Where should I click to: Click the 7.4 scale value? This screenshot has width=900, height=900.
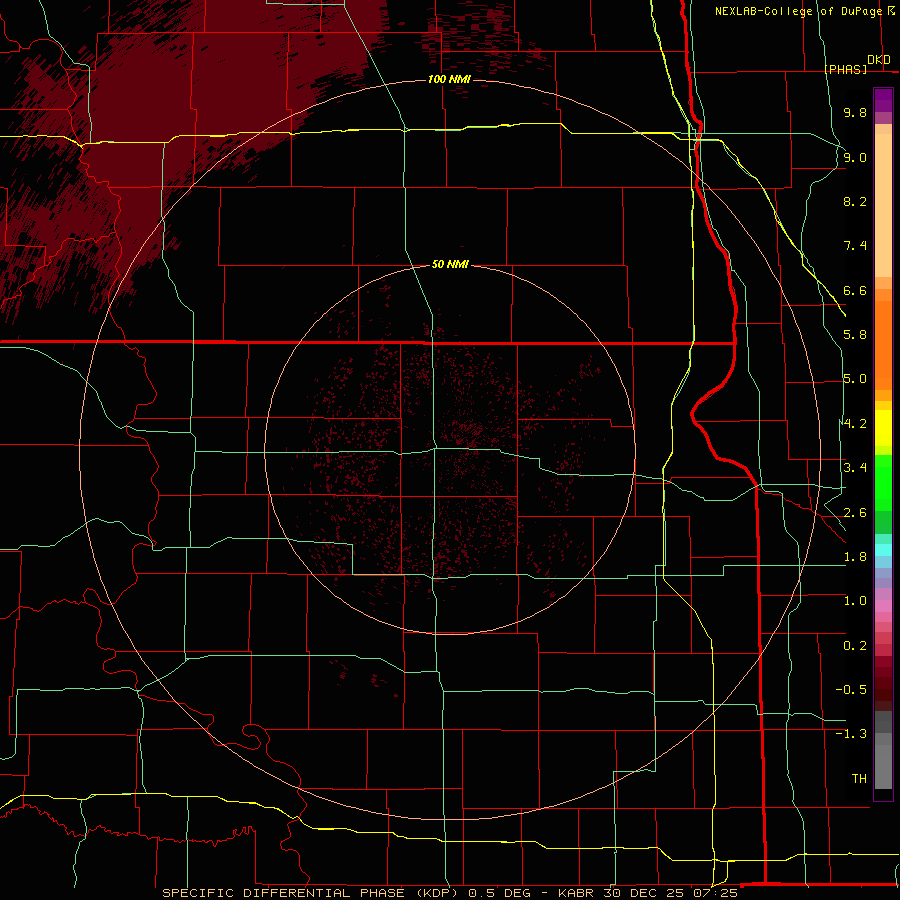[855, 246]
